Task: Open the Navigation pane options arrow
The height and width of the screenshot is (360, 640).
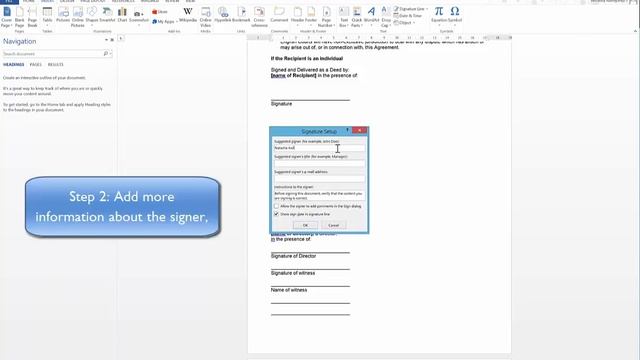Action: [x=106, y=40]
